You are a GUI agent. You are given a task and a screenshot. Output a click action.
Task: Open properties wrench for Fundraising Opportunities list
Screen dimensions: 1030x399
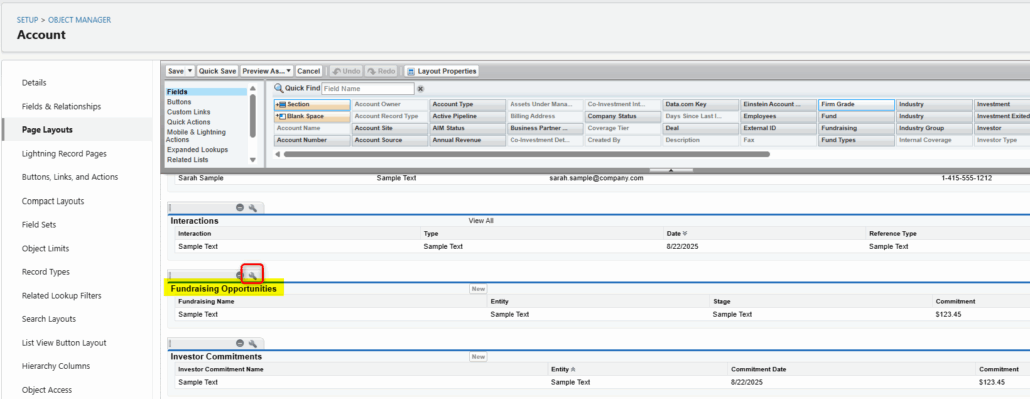tap(252, 275)
